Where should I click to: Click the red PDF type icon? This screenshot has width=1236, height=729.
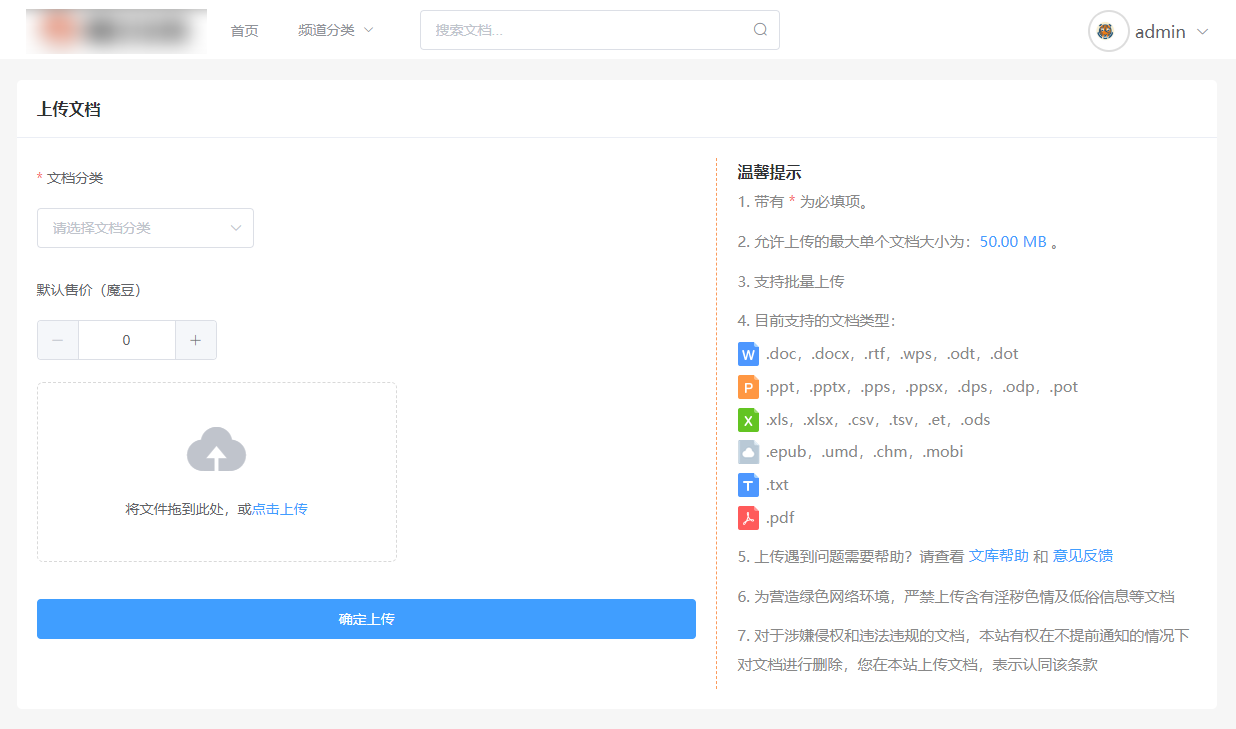click(748, 518)
